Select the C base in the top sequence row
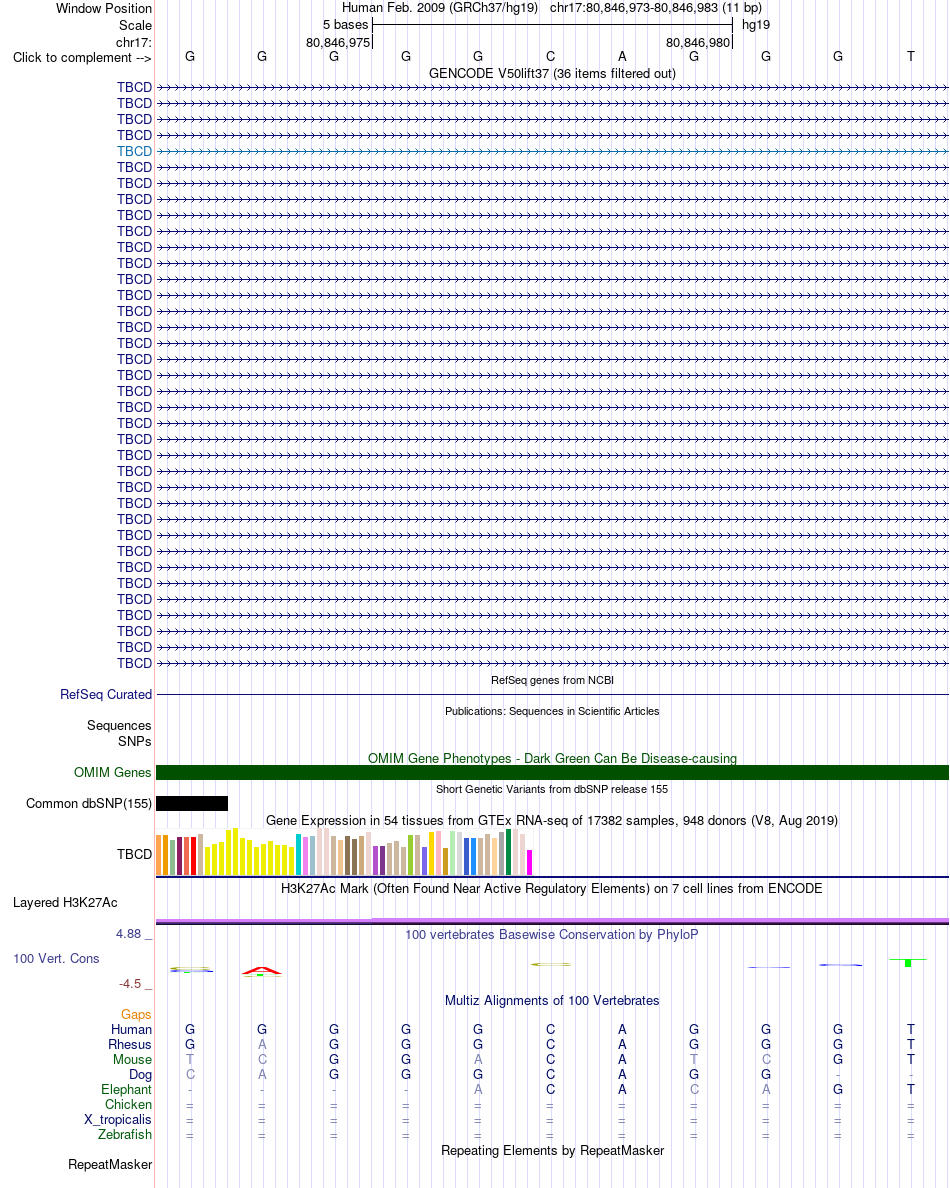Screen dimensions: 950x1188 551,57
